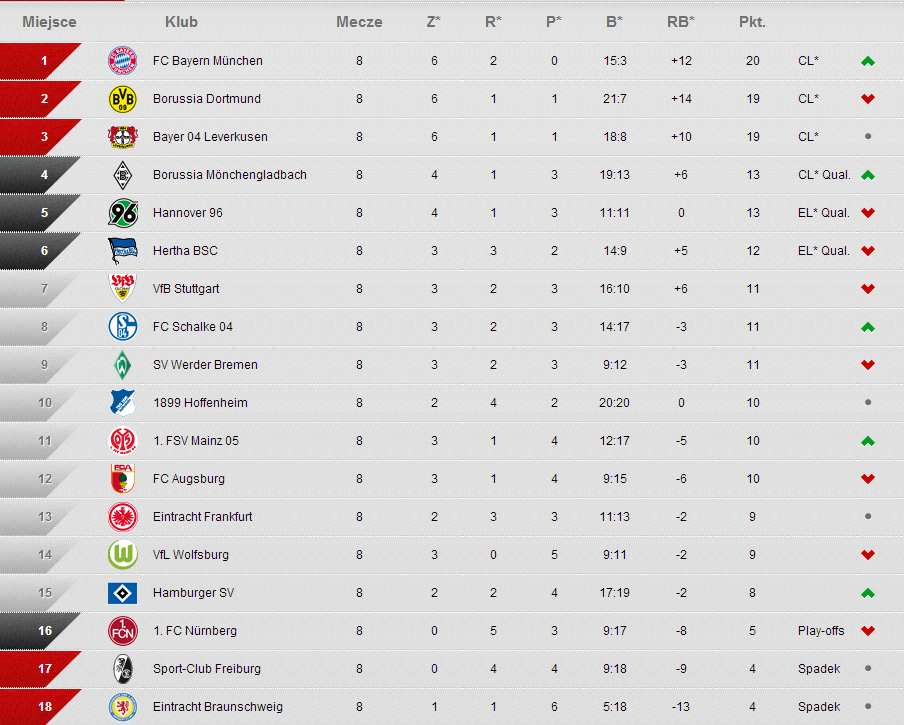Click the Hannover 96 logo
Viewport: 904px width, 725px height.
(123, 213)
